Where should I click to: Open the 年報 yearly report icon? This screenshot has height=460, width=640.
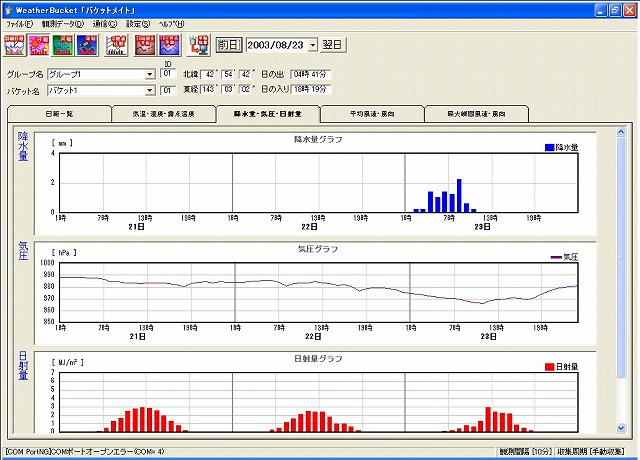click(x=87, y=45)
